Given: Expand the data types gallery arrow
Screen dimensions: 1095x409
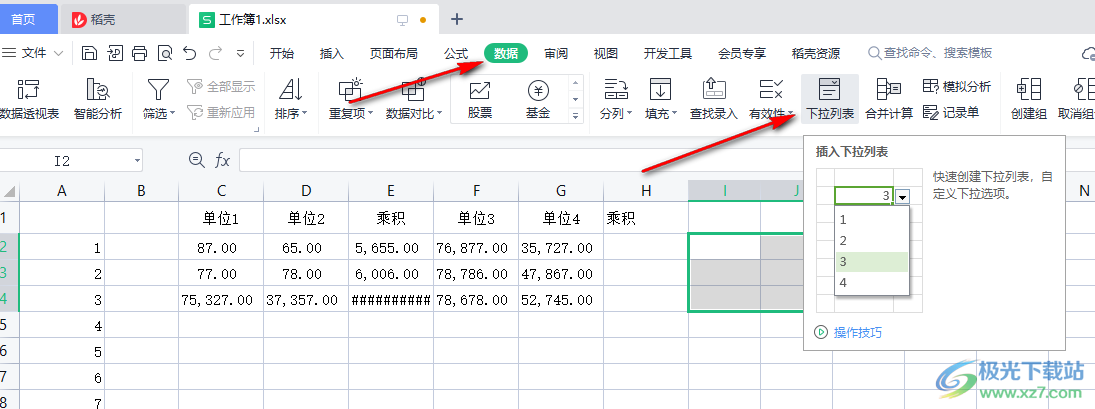Looking at the screenshot, I should point(576,116).
